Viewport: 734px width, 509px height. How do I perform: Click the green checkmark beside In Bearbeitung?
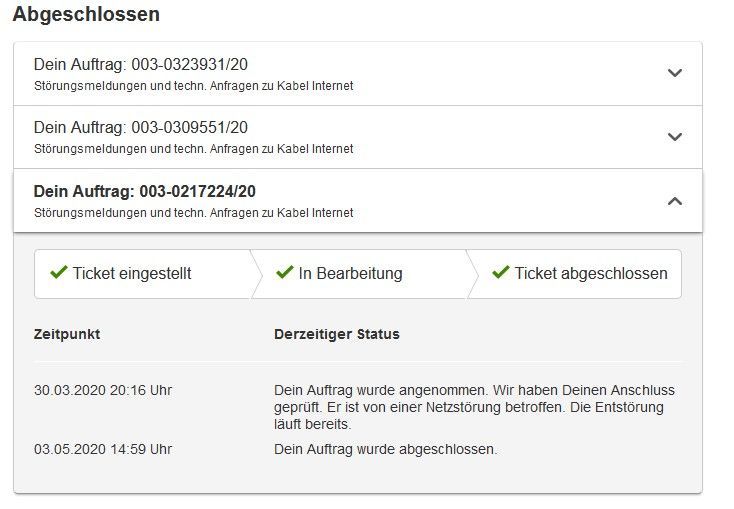click(284, 273)
